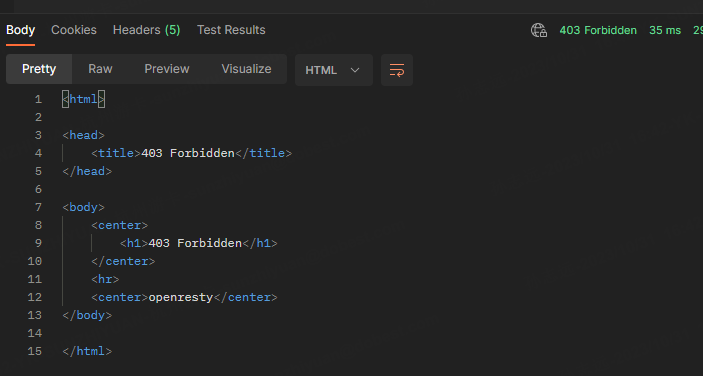Click the network globe lock icon
Viewport: 703px width, 376px height.
pyautogui.click(x=539, y=30)
